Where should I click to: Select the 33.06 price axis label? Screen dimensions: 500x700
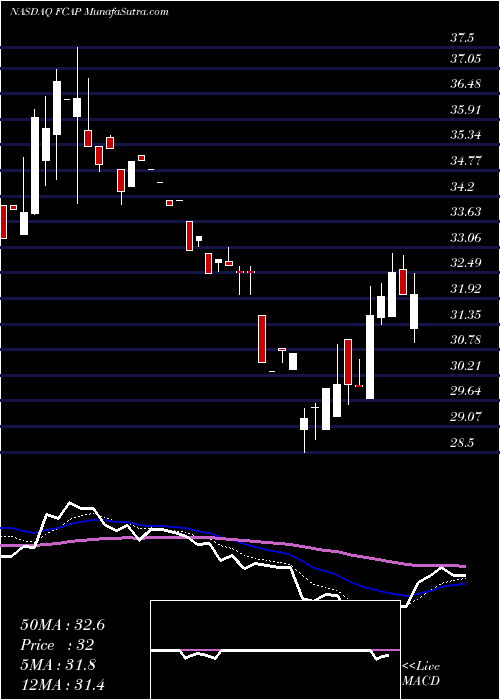pyautogui.click(x=465, y=238)
